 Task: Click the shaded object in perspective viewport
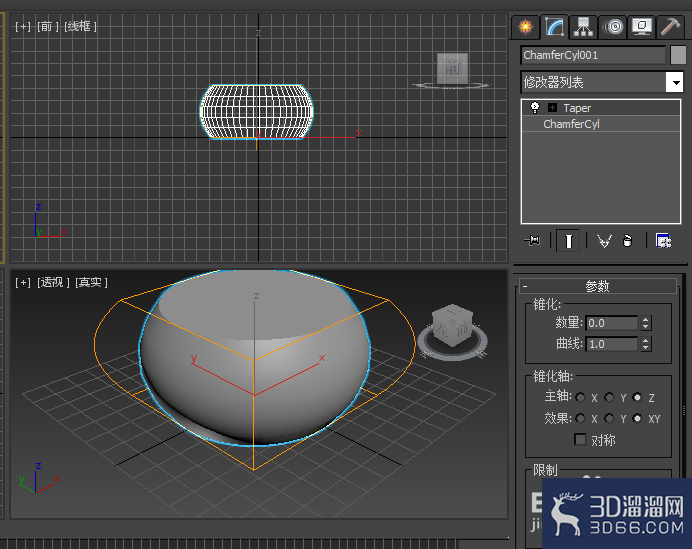click(255, 357)
